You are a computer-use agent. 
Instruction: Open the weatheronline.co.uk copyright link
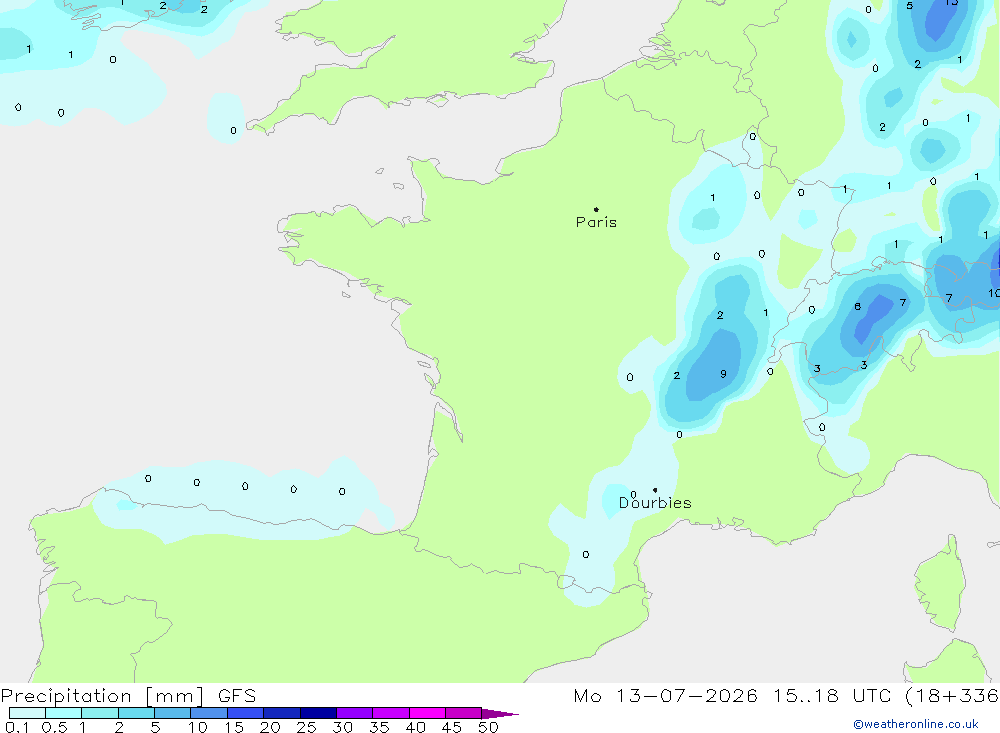(916, 724)
